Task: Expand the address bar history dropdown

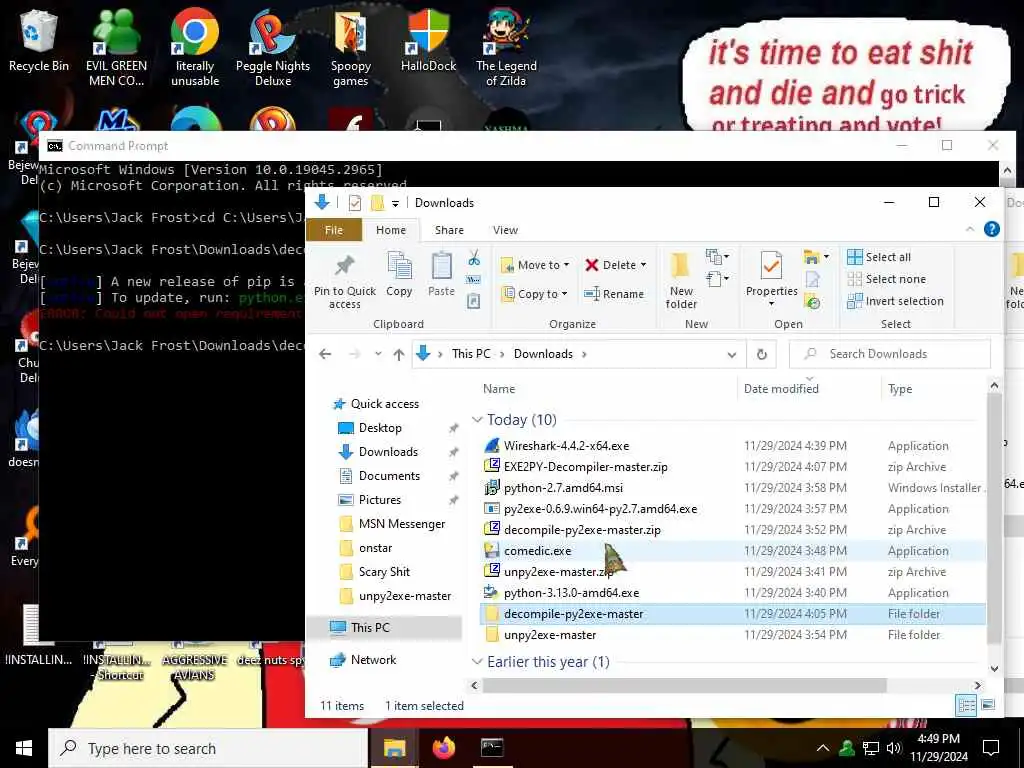Action: point(732,355)
